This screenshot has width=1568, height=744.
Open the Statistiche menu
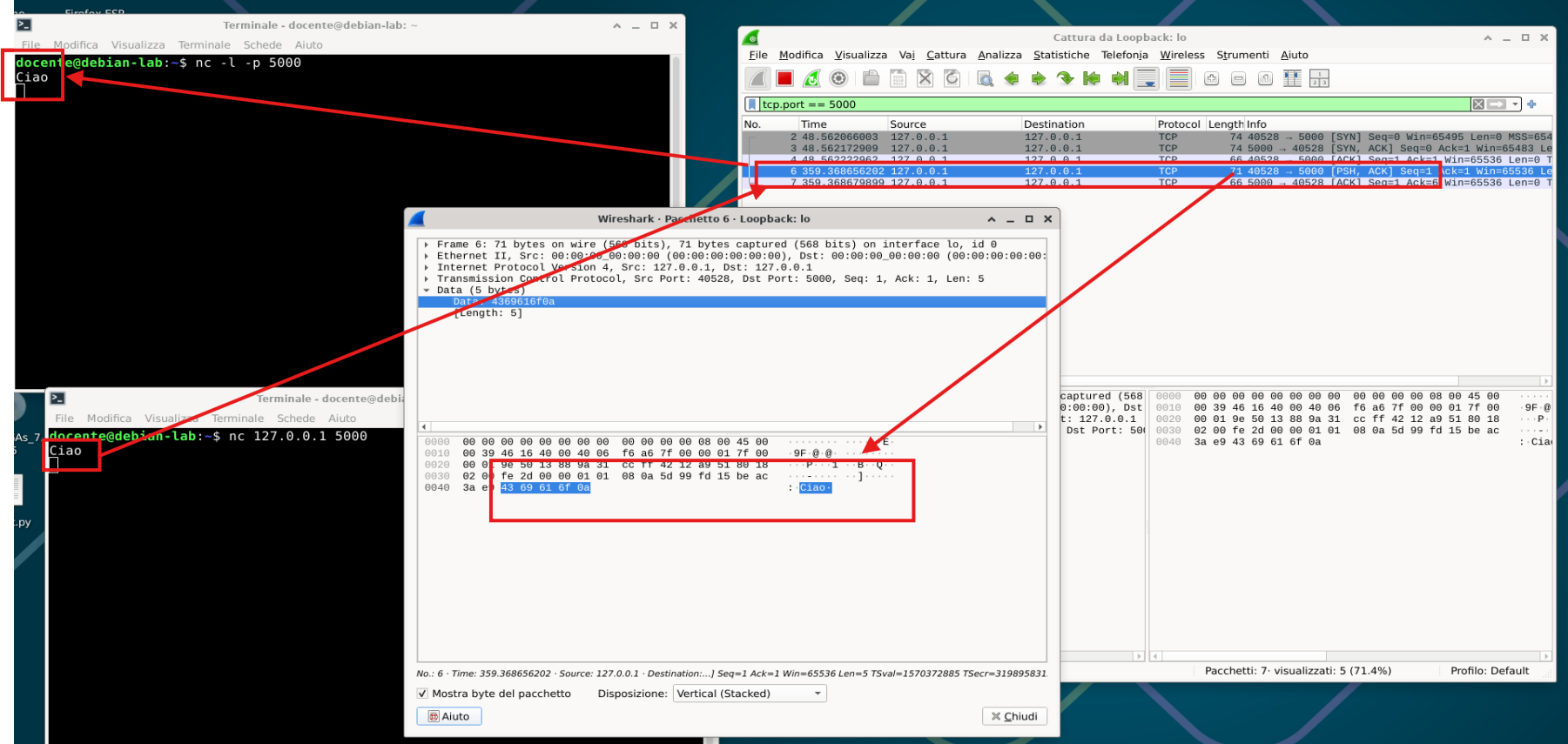click(1061, 55)
